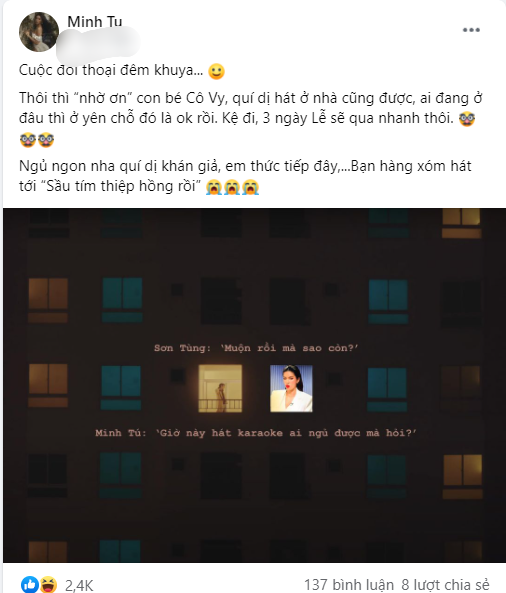Click the nerd-face emoji after "nhanh thôi"
506x593 pixels.
[x=467, y=119]
